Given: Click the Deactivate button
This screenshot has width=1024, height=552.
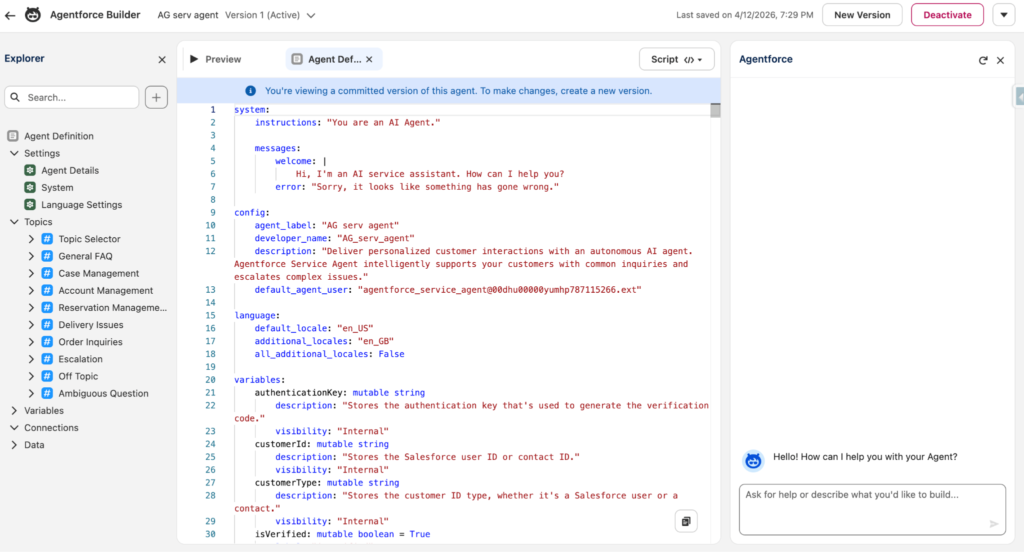Looking at the screenshot, I should 946,15.
